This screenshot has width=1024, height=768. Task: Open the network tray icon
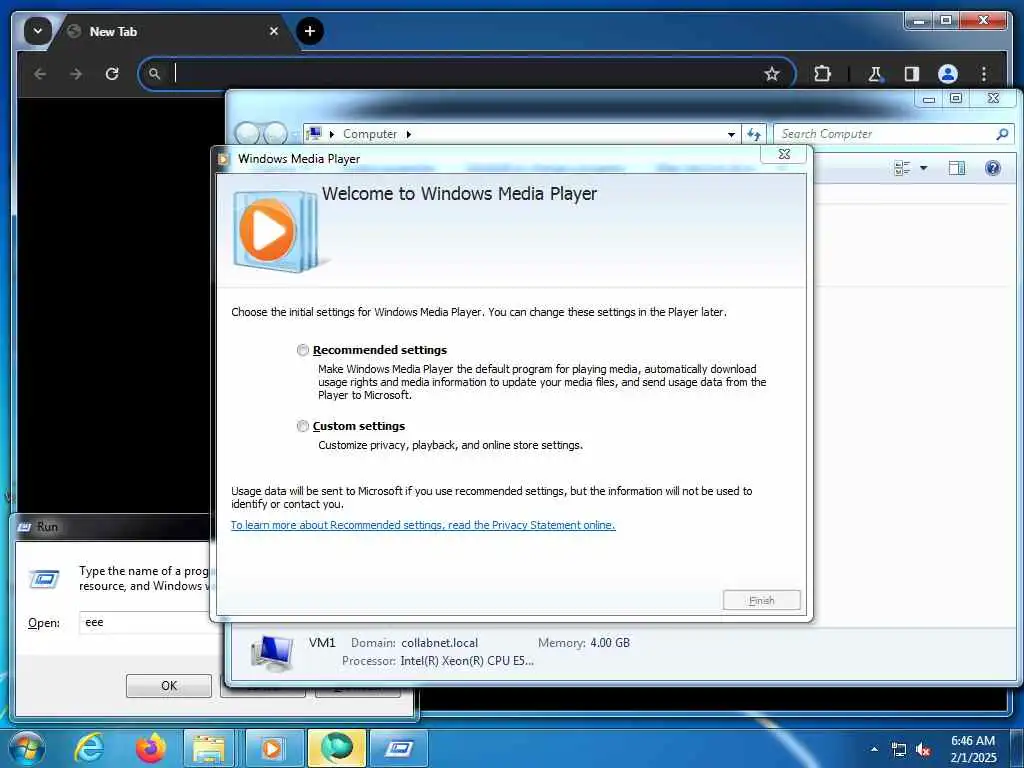pos(899,749)
